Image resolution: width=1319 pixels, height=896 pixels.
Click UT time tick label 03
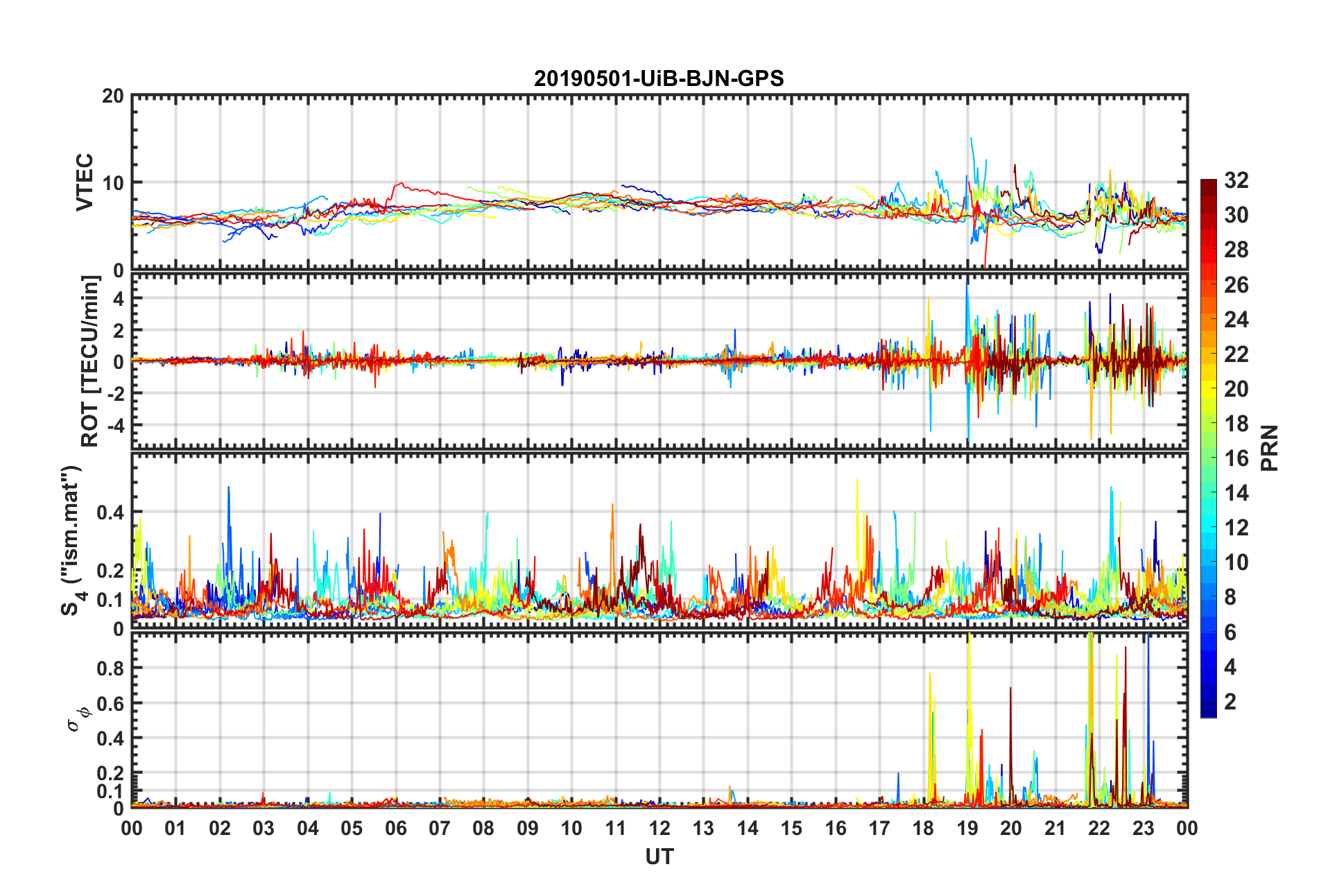click(264, 829)
